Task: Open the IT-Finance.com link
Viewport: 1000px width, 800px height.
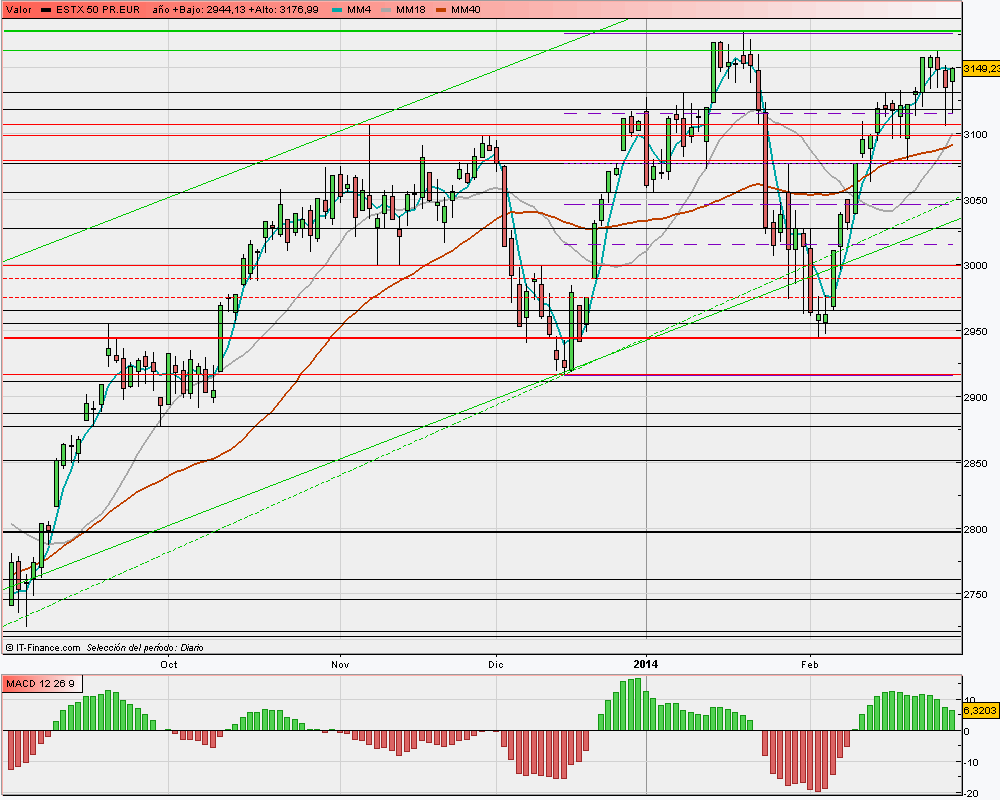Action: tap(43, 648)
